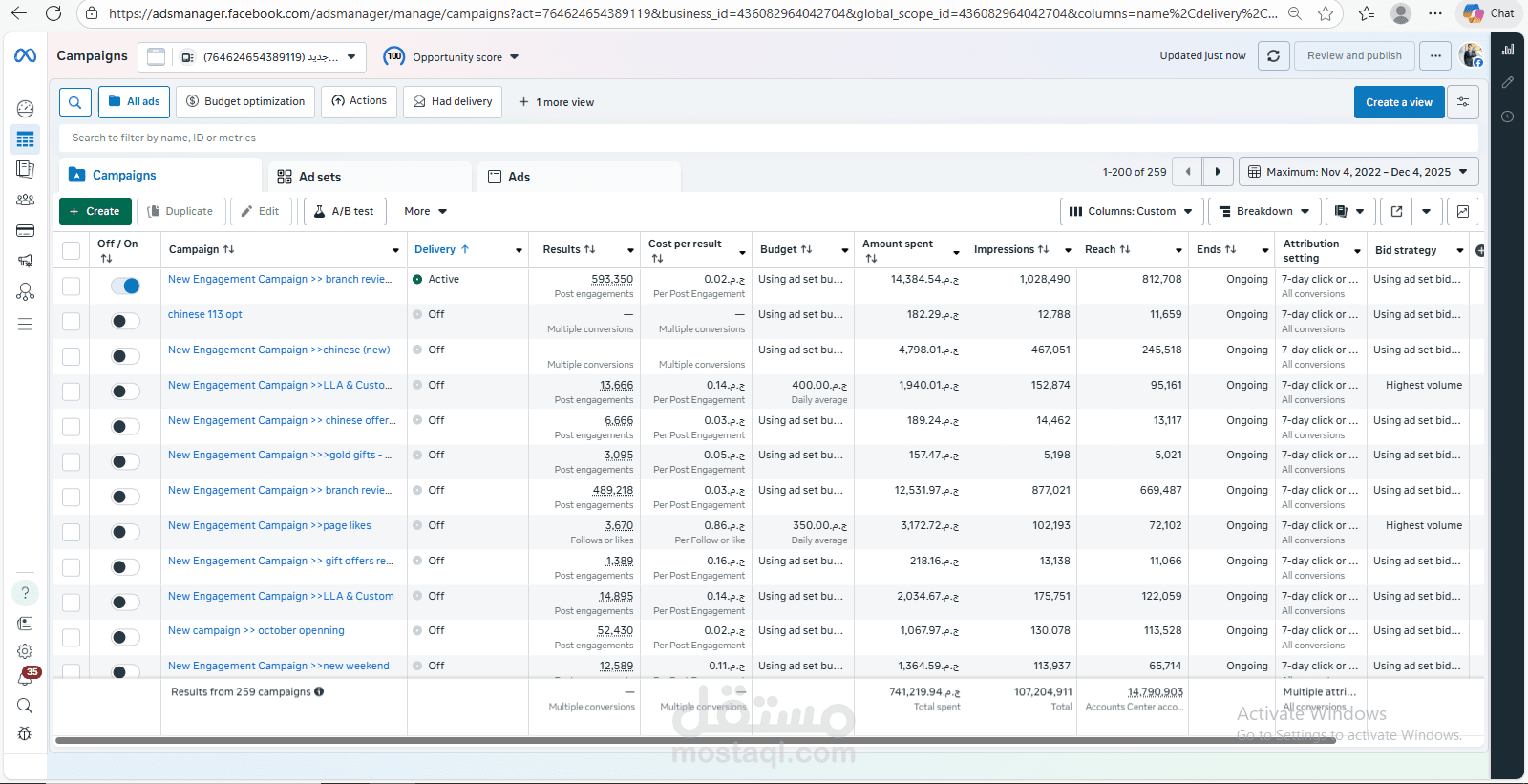Toggle off the active branch review campaign
Viewport: 1528px width, 784px height.
125,286
